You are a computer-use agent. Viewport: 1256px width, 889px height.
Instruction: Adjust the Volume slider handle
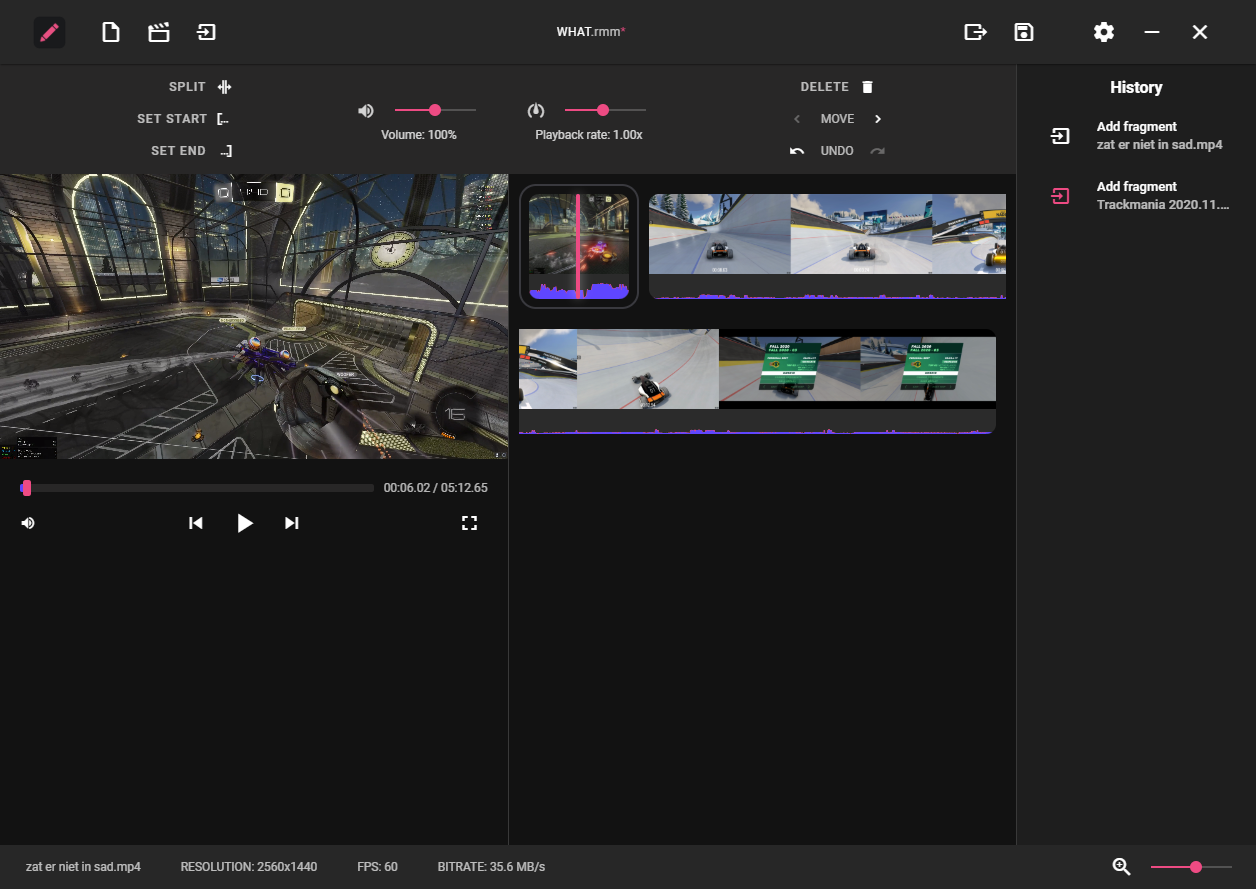click(x=435, y=110)
